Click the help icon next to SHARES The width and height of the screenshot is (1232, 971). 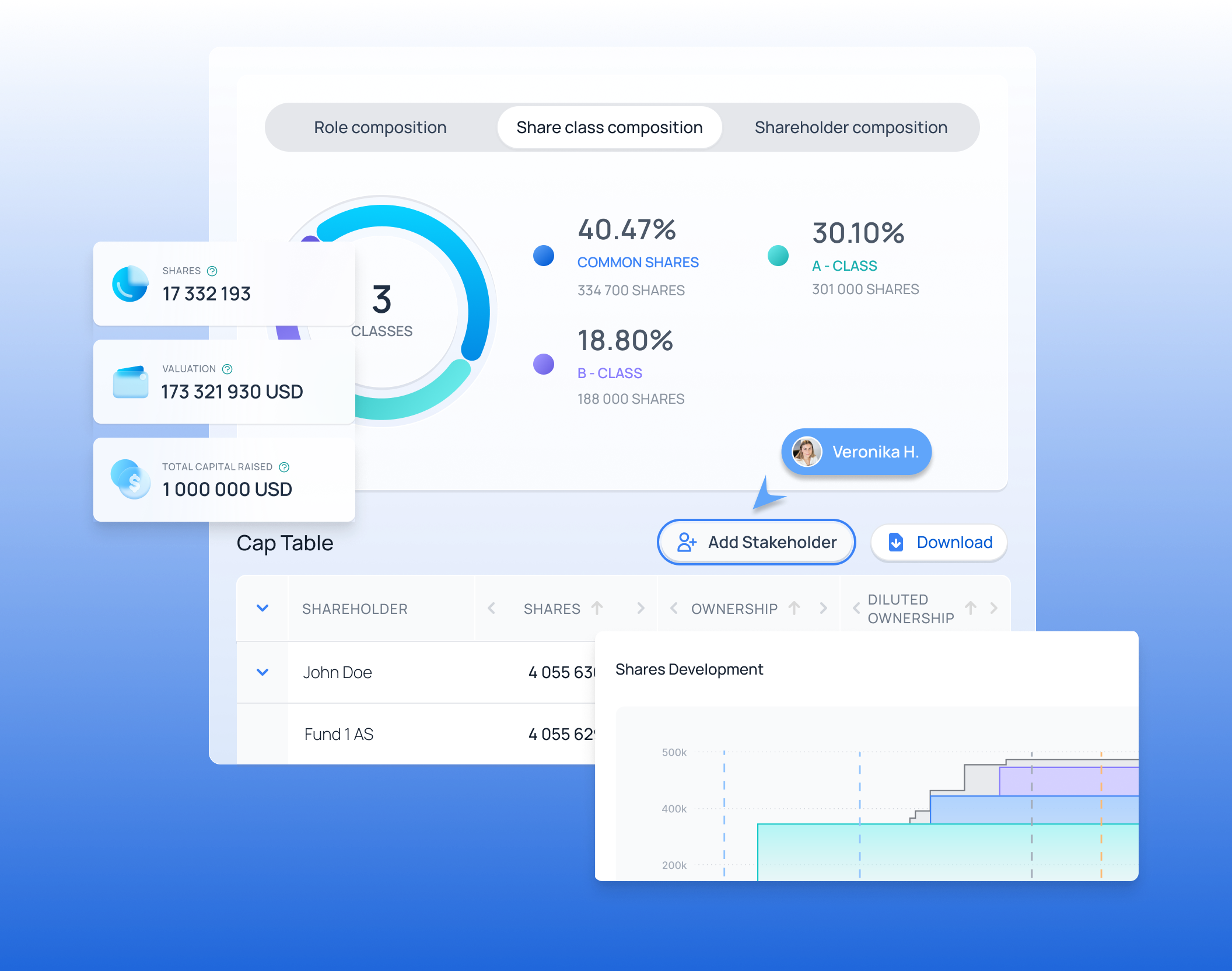pos(212,271)
